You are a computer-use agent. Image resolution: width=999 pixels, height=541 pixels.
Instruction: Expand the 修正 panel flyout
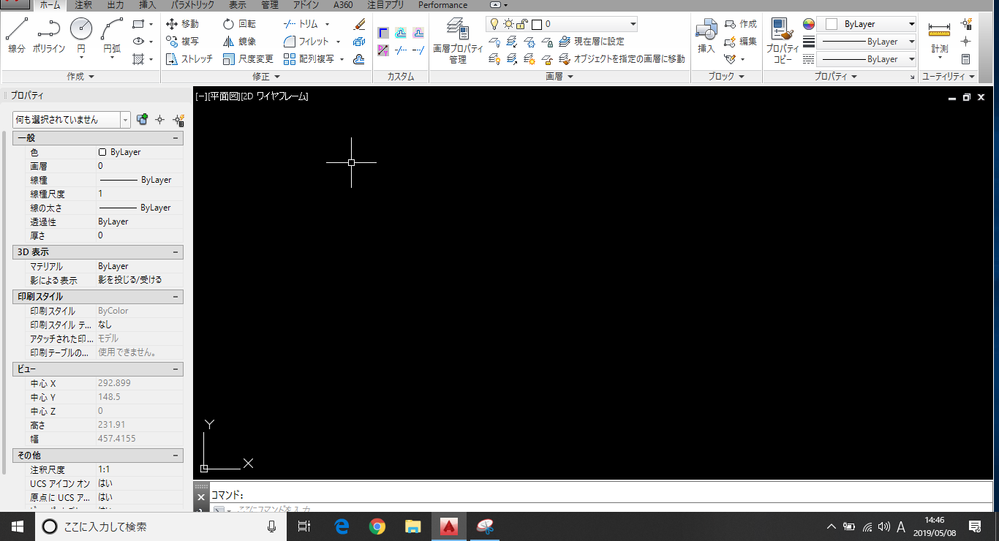pos(266,76)
